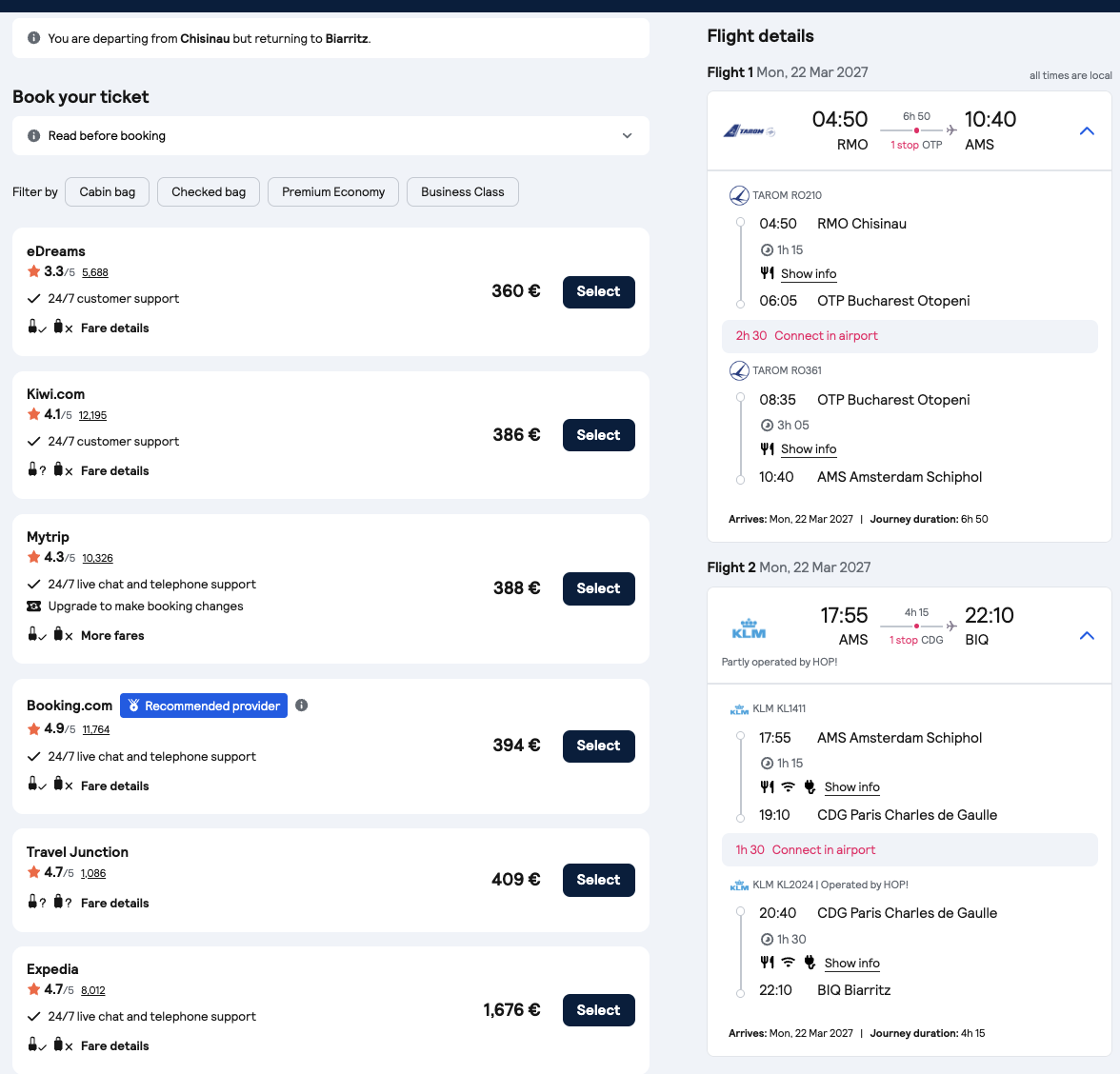Open Mytrip More fares

coord(112,636)
